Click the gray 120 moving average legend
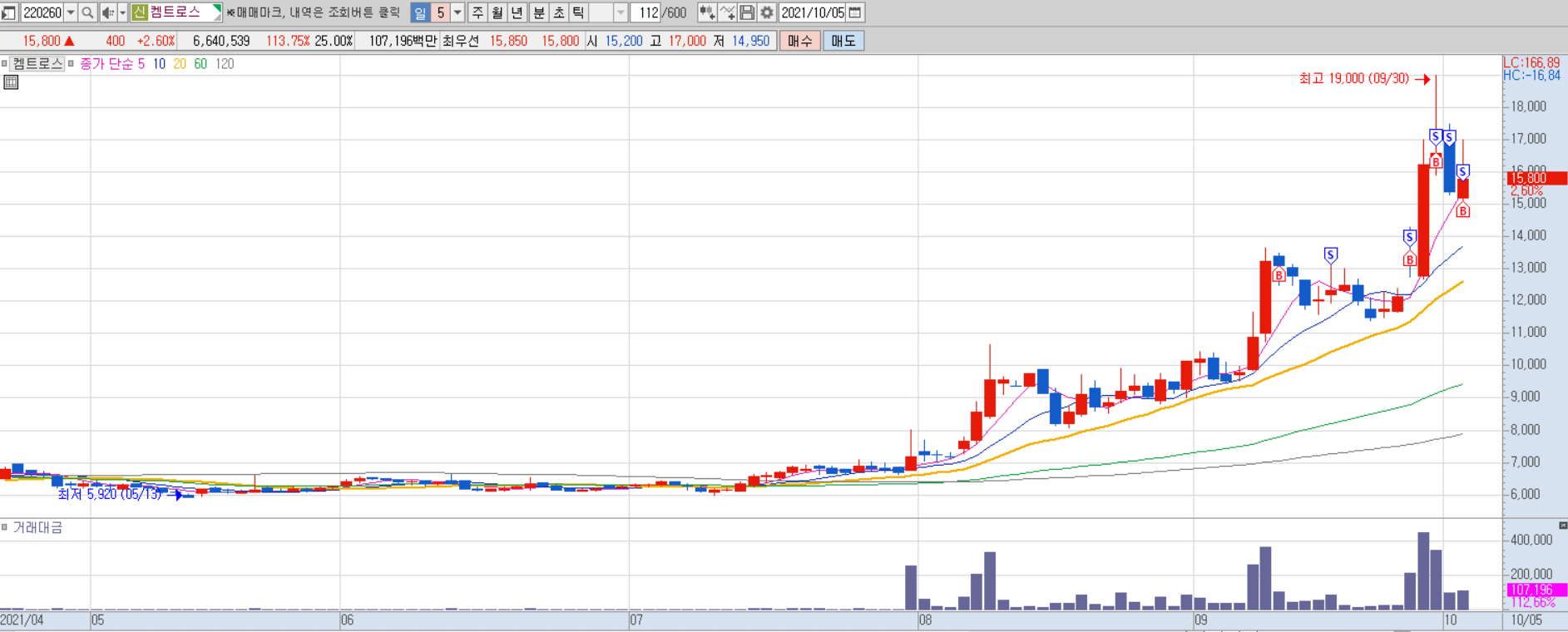The height and width of the screenshot is (632, 1568). (x=225, y=63)
